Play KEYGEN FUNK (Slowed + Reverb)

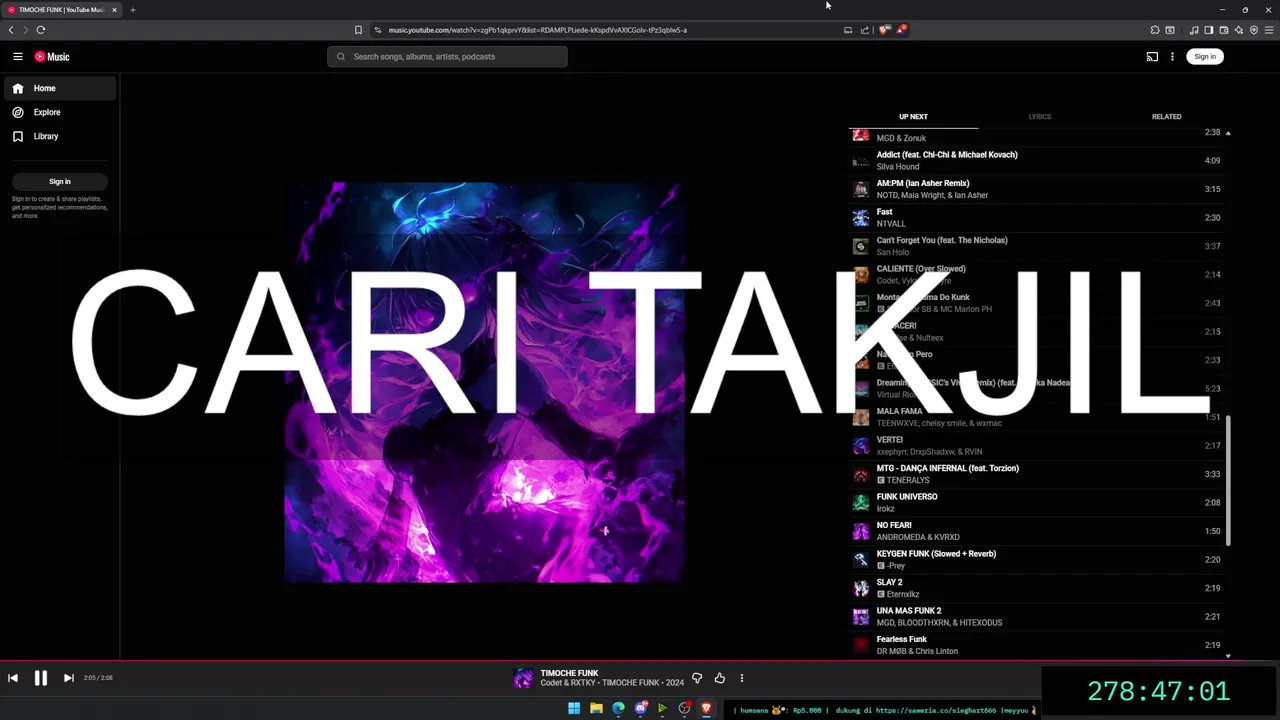pyautogui.click(x=1035, y=559)
